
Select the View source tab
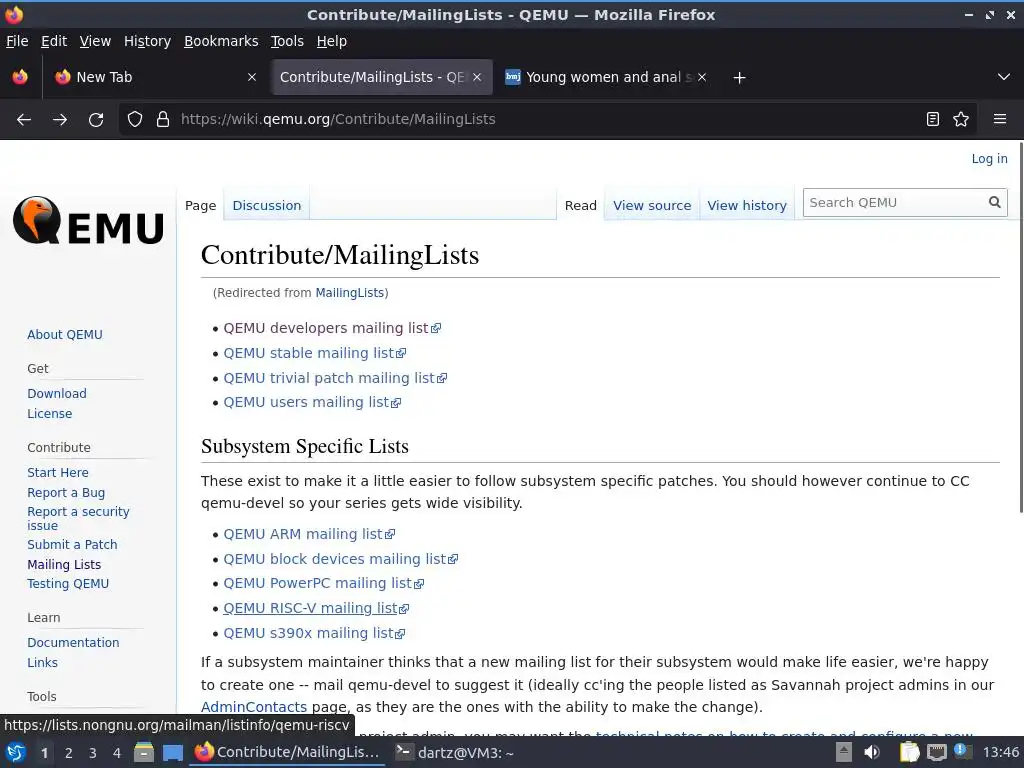click(652, 205)
